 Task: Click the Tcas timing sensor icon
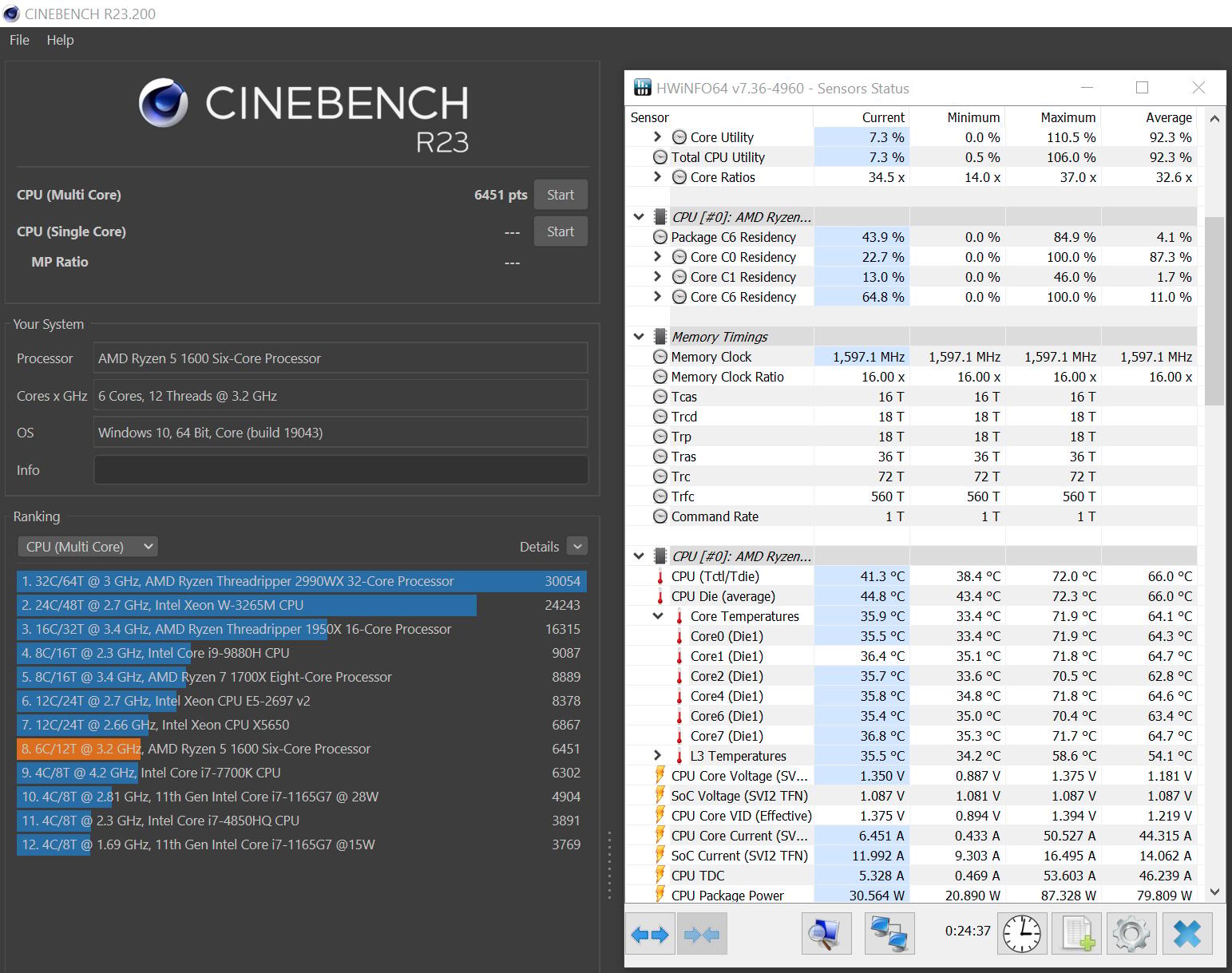click(x=660, y=397)
